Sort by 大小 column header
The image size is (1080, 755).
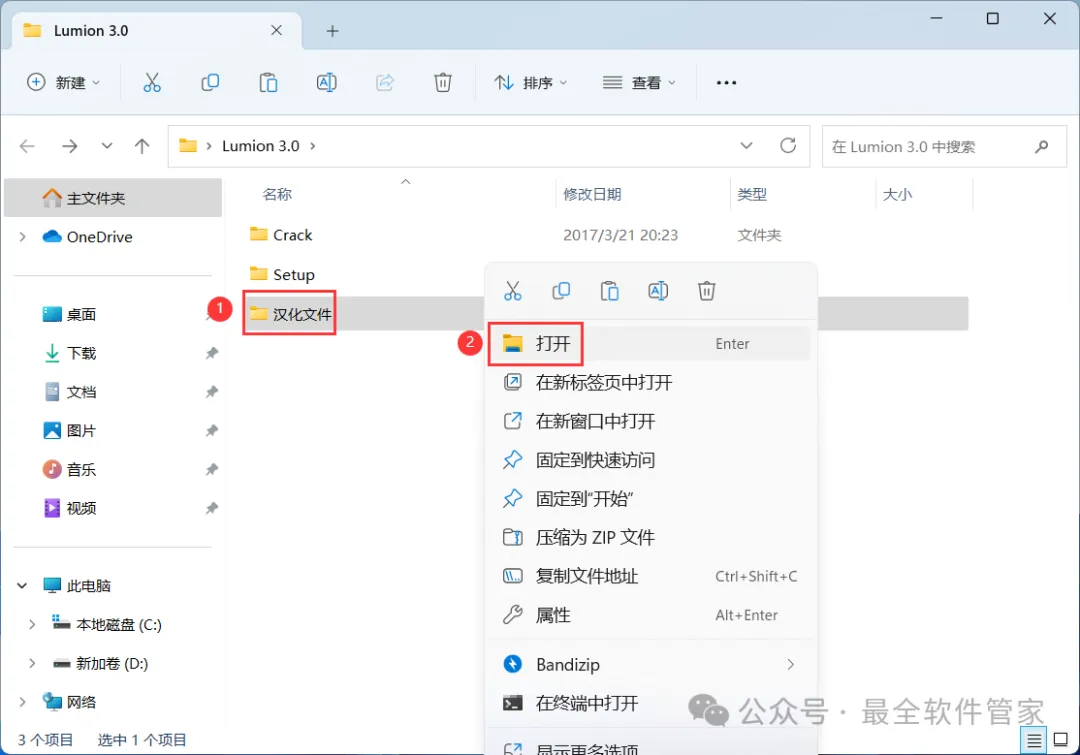pyautogui.click(x=897, y=194)
